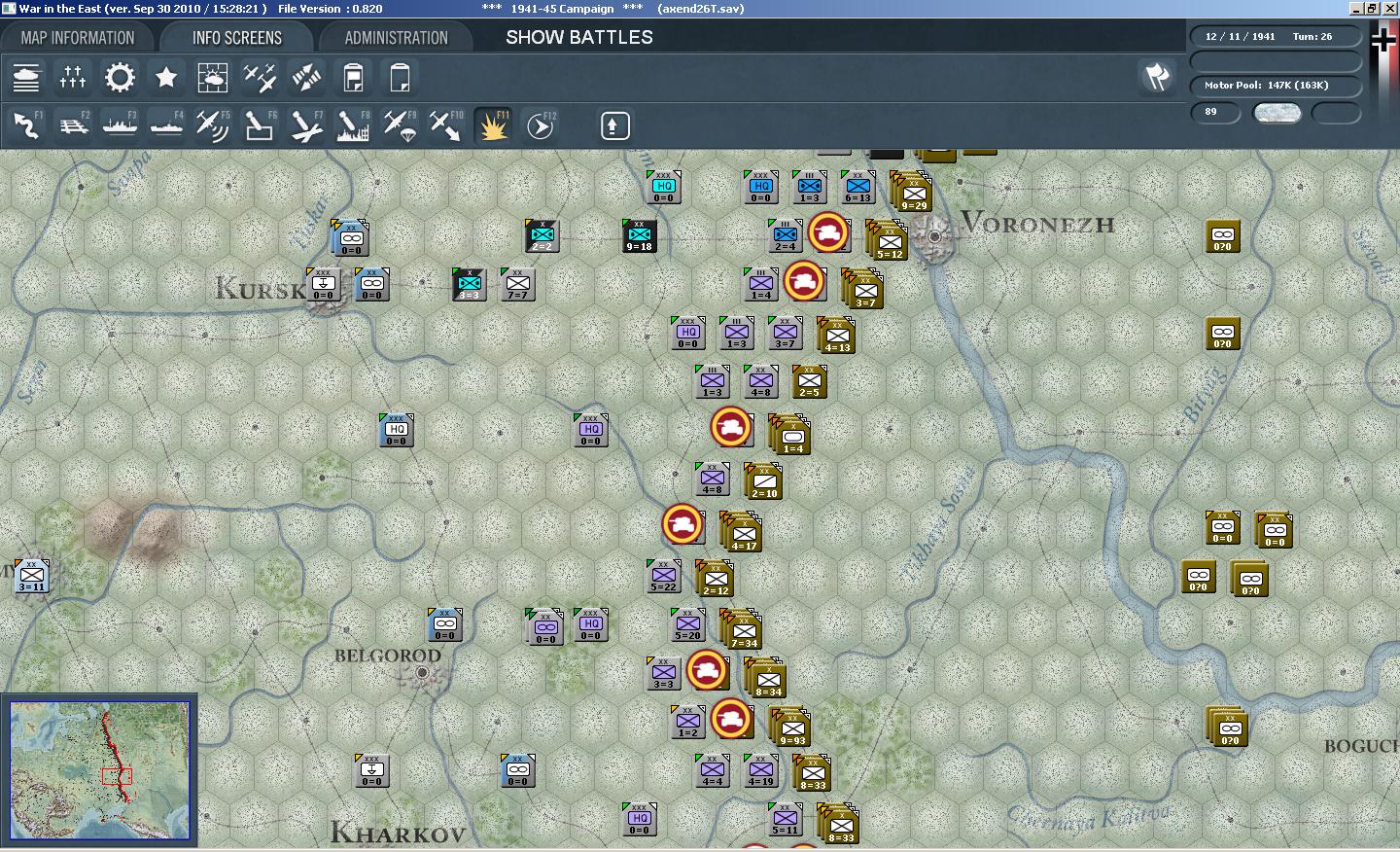Select F9 air transport parachute mode
Screen dimensions: 1400x852
[x=400, y=125]
